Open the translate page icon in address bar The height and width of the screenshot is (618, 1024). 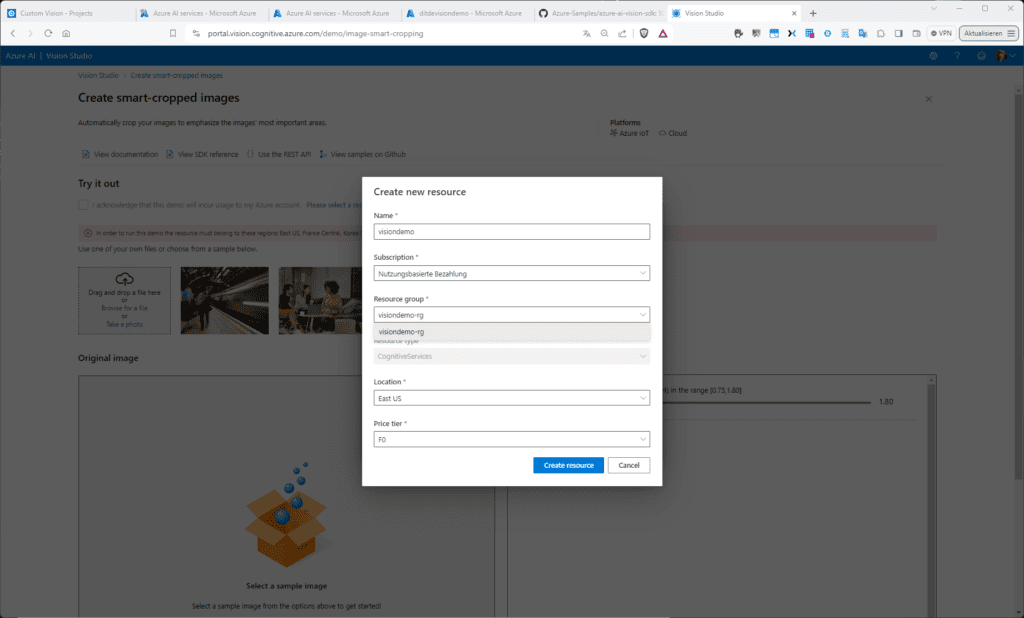586,33
